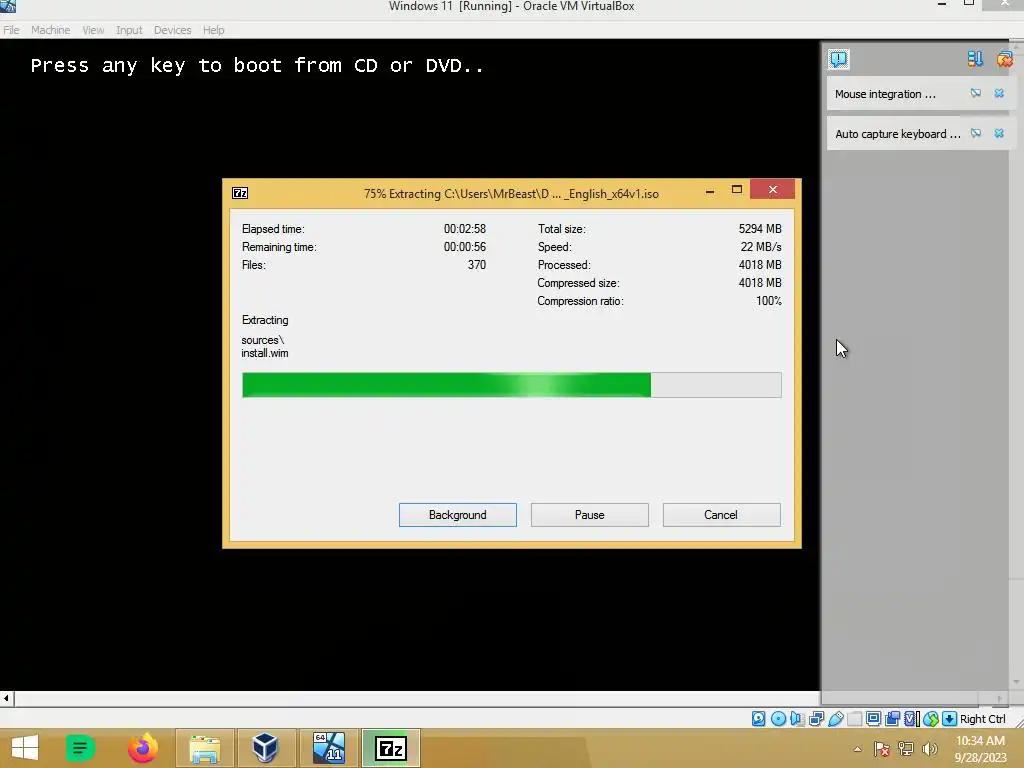The image size is (1024, 768).
Task: Open the network tray icon
Action: point(906,749)
